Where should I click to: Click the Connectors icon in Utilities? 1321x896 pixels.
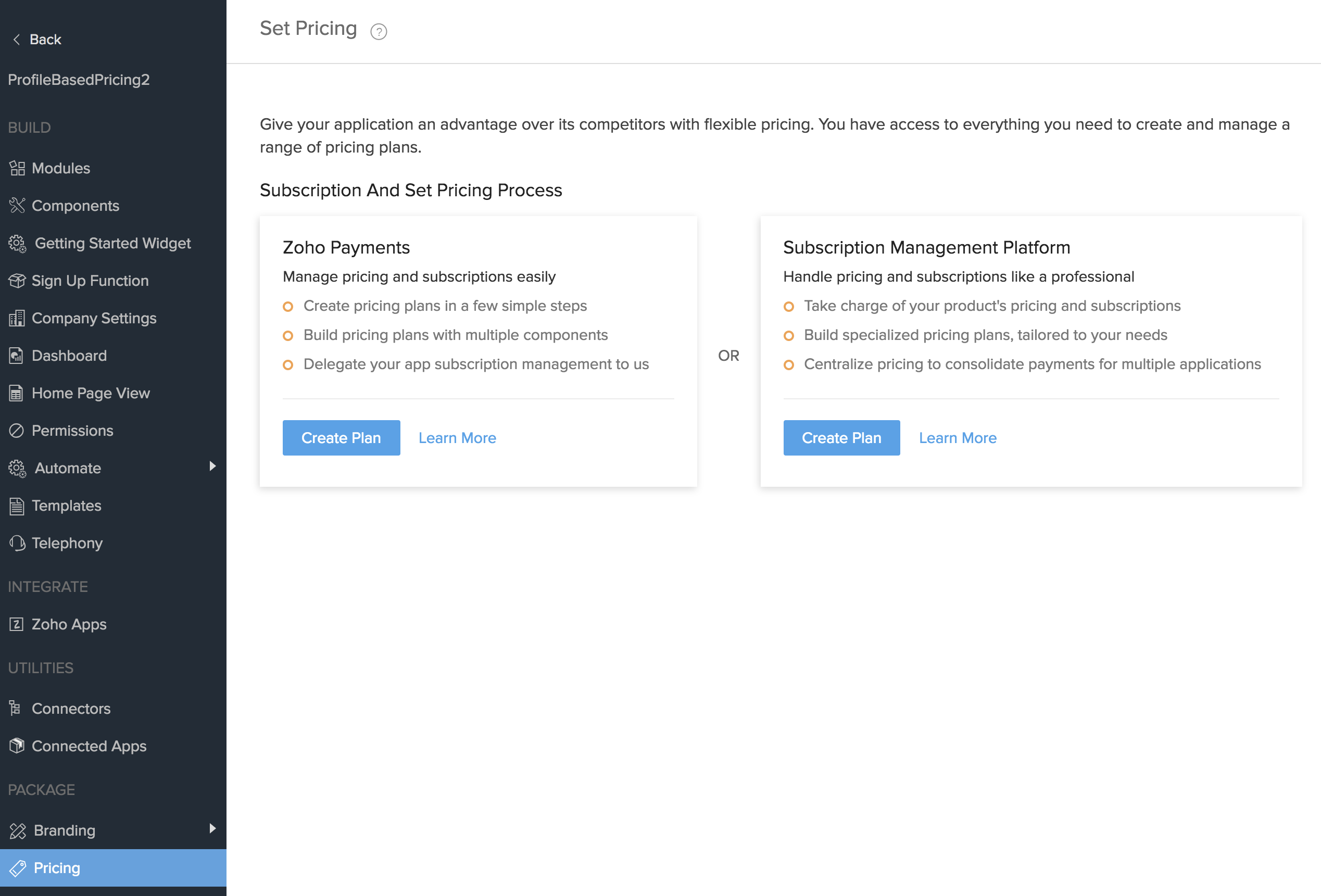(15, 708)
